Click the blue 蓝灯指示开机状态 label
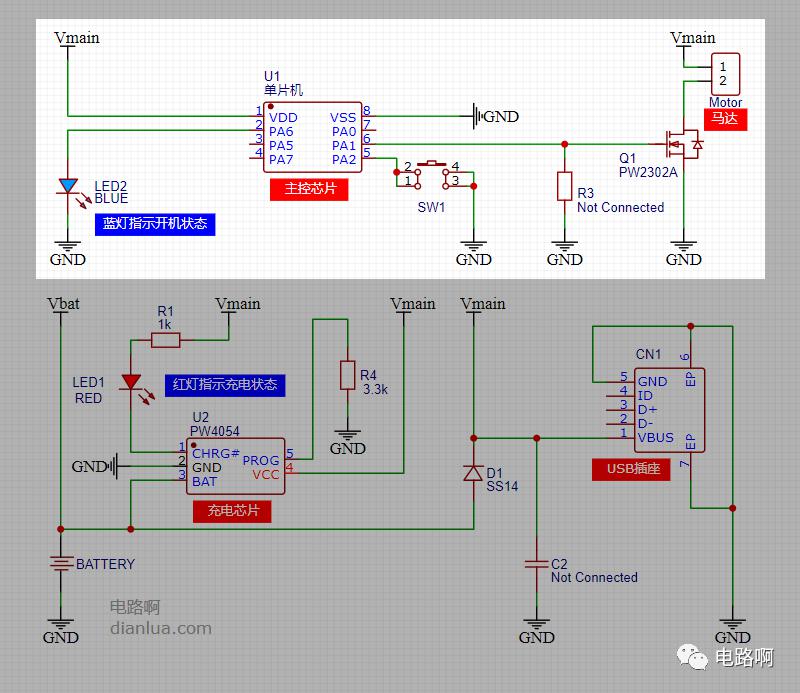Viewport: 800px width, 693px height. pyautogui.click(x=157, y=223)
